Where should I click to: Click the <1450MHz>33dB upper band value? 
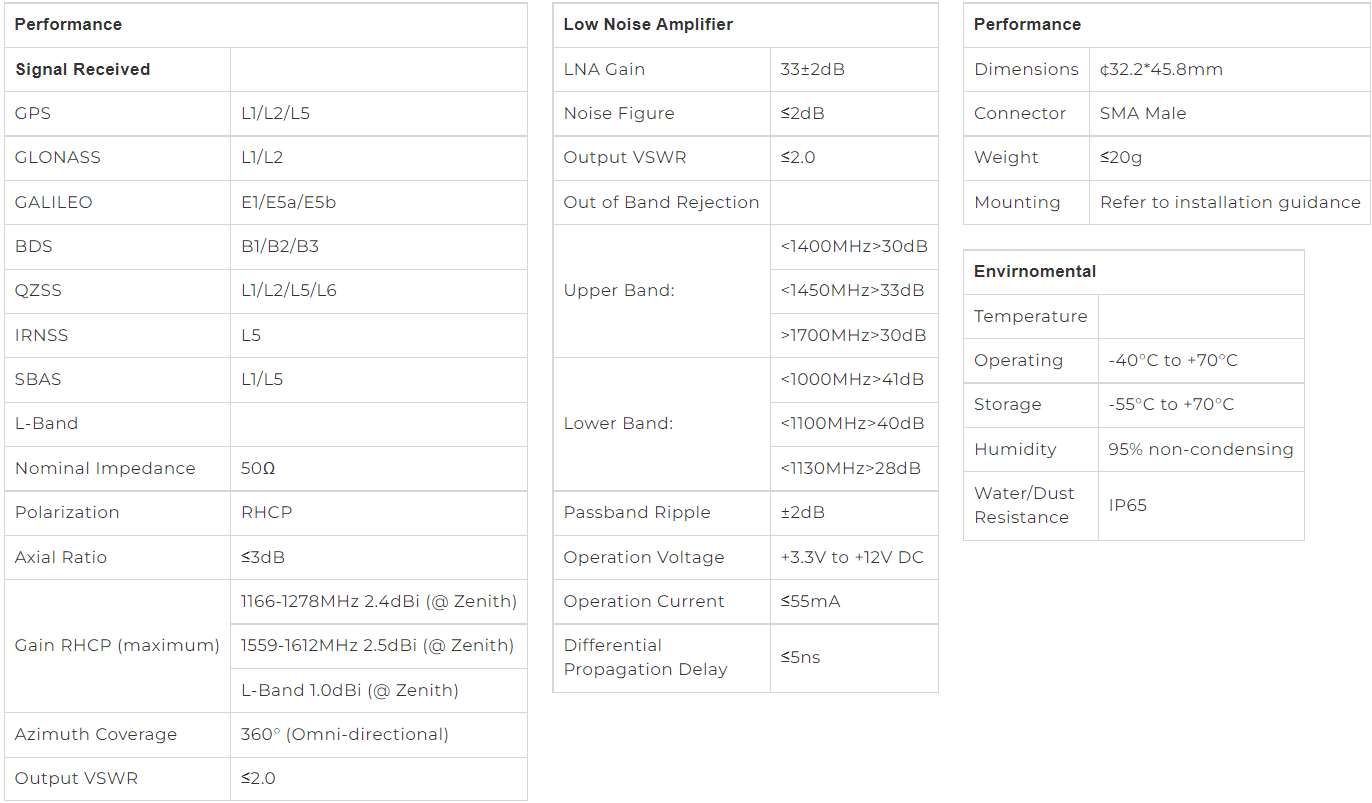coord(853,291)
